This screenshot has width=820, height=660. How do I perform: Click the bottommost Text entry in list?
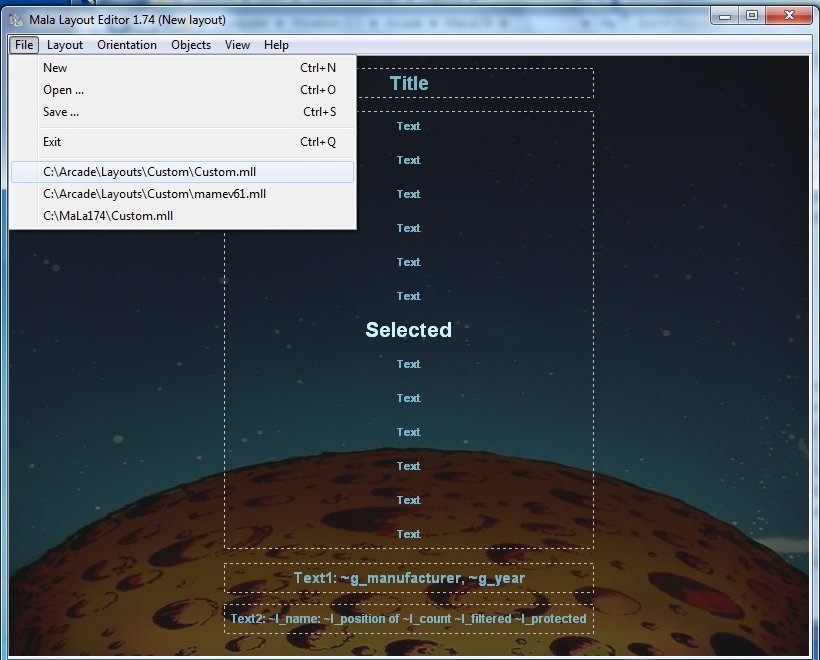[x=408, y=534]
